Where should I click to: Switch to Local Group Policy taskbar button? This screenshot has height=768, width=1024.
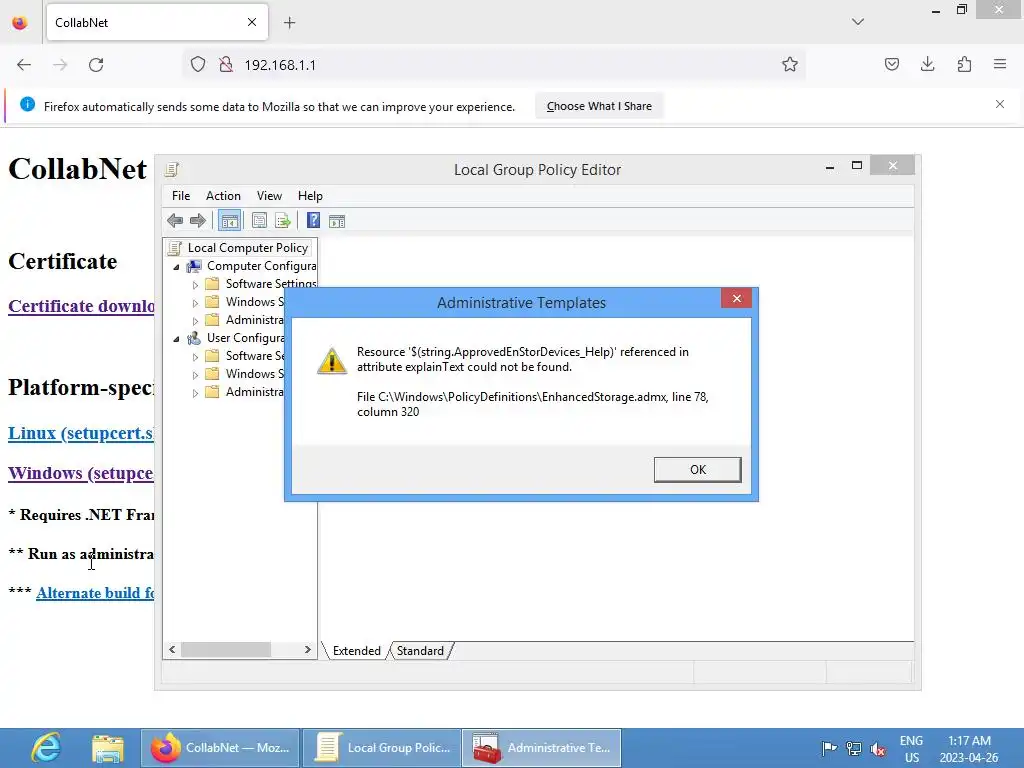[x=382, y=748]
